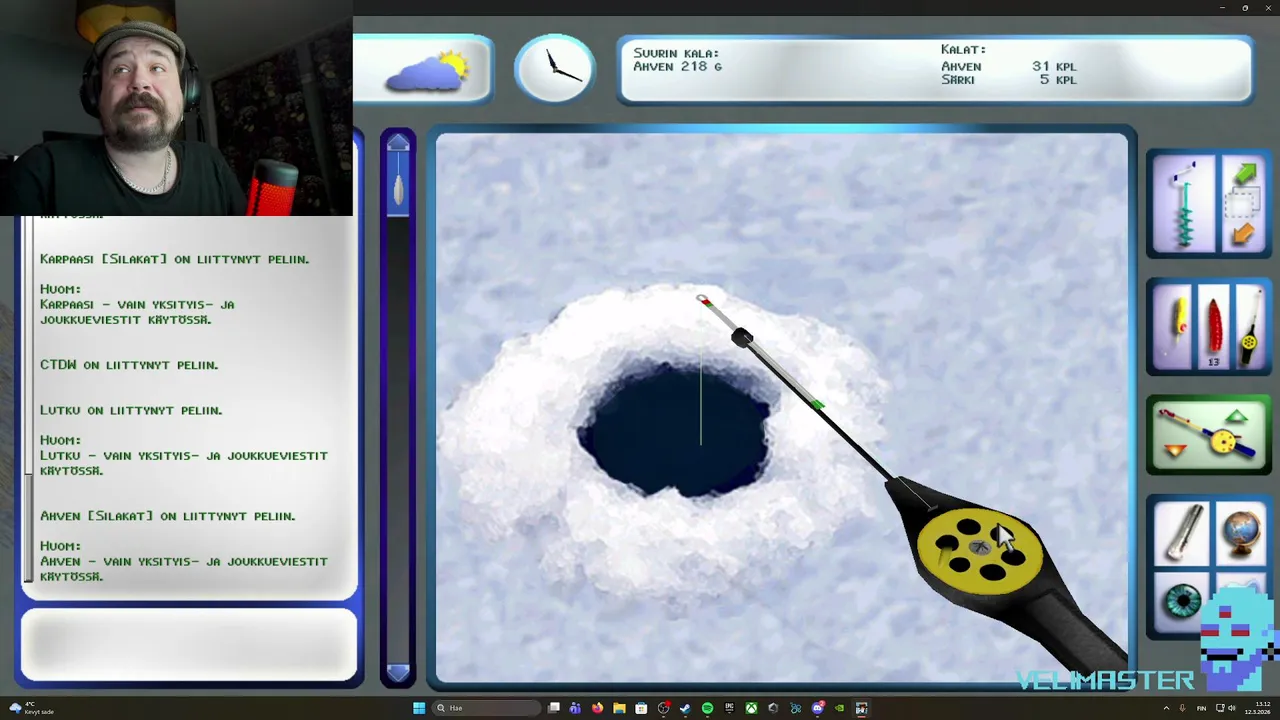Click 'CTDW on liittynyt peliin.' message
This screenshot has width=1280, height=720.
tap(129, 365)
